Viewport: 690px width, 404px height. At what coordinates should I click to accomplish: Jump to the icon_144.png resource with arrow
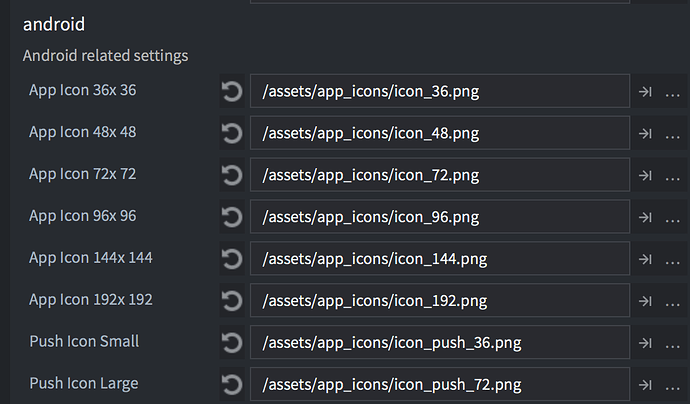pos(646,259)
